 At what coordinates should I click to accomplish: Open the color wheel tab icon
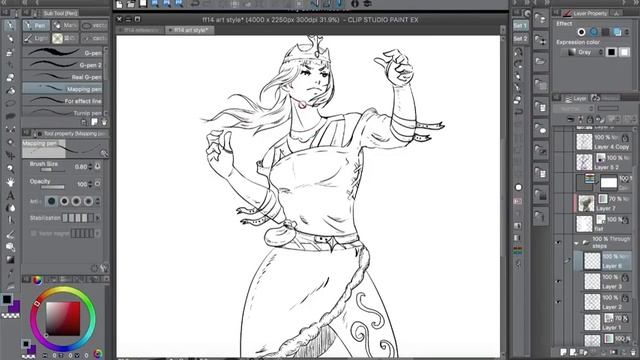(37, 280)
